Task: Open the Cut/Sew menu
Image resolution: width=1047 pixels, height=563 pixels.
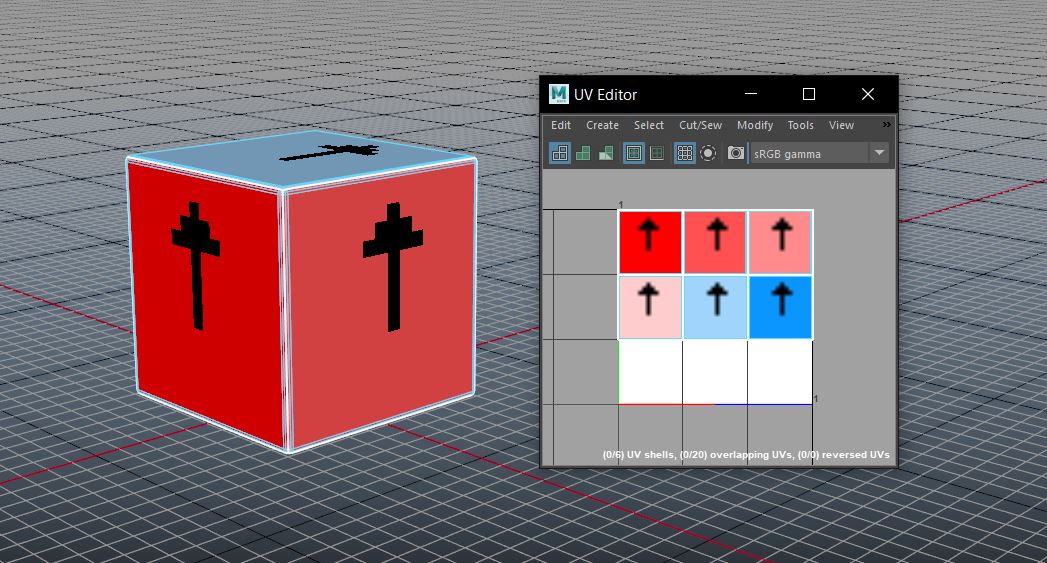Action: (700, 125)
